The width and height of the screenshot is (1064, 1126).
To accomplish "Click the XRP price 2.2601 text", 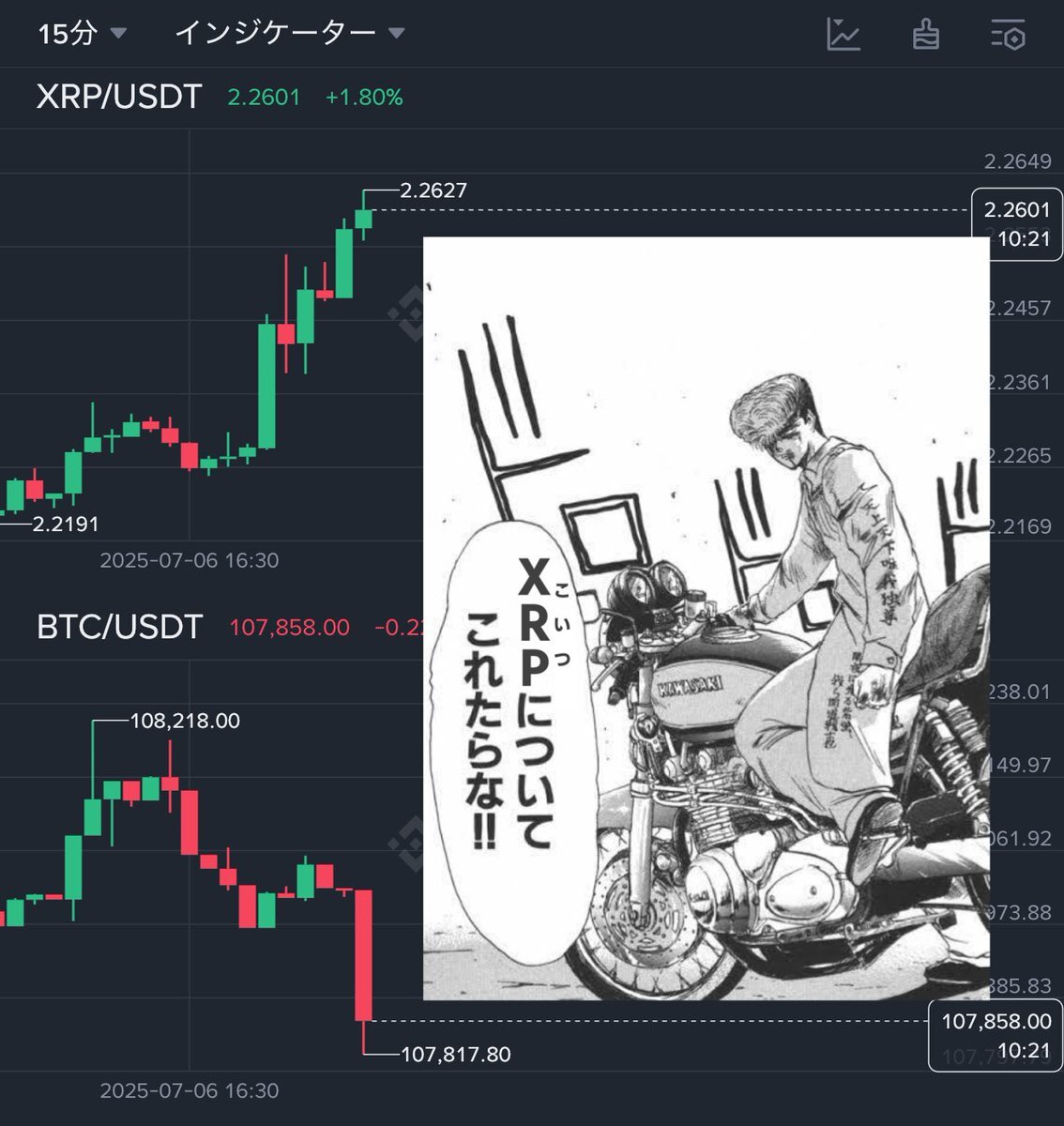I will 264,98.
